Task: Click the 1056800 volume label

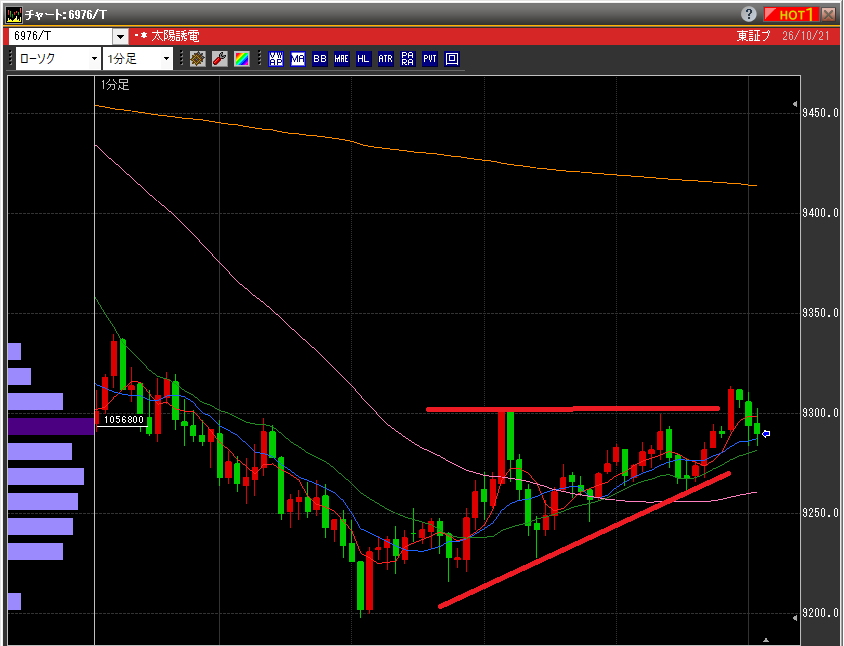Action: (x=124, y=420)
